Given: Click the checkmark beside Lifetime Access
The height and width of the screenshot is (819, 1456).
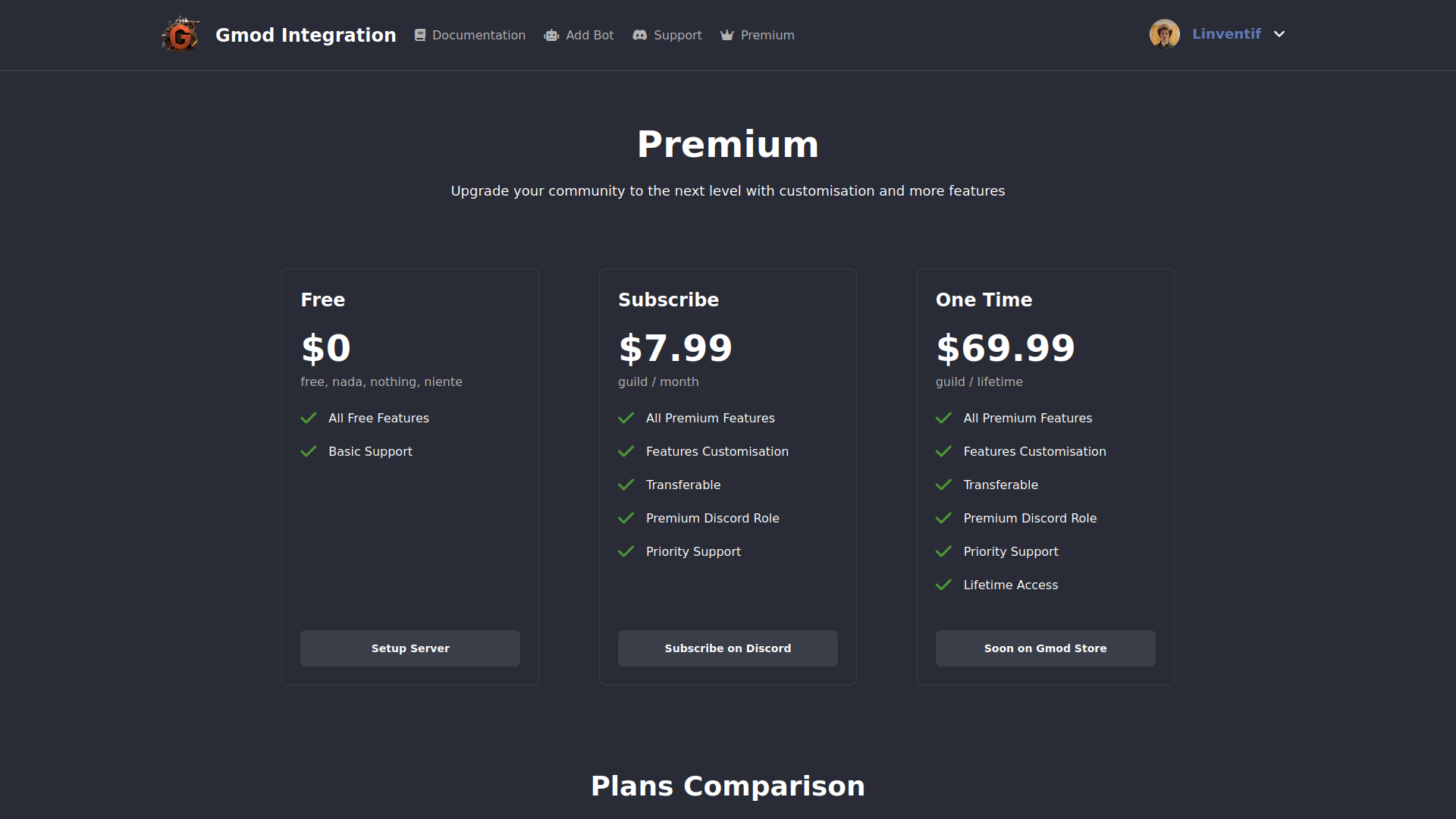Looking at the screenshot, I should point(943,585).
